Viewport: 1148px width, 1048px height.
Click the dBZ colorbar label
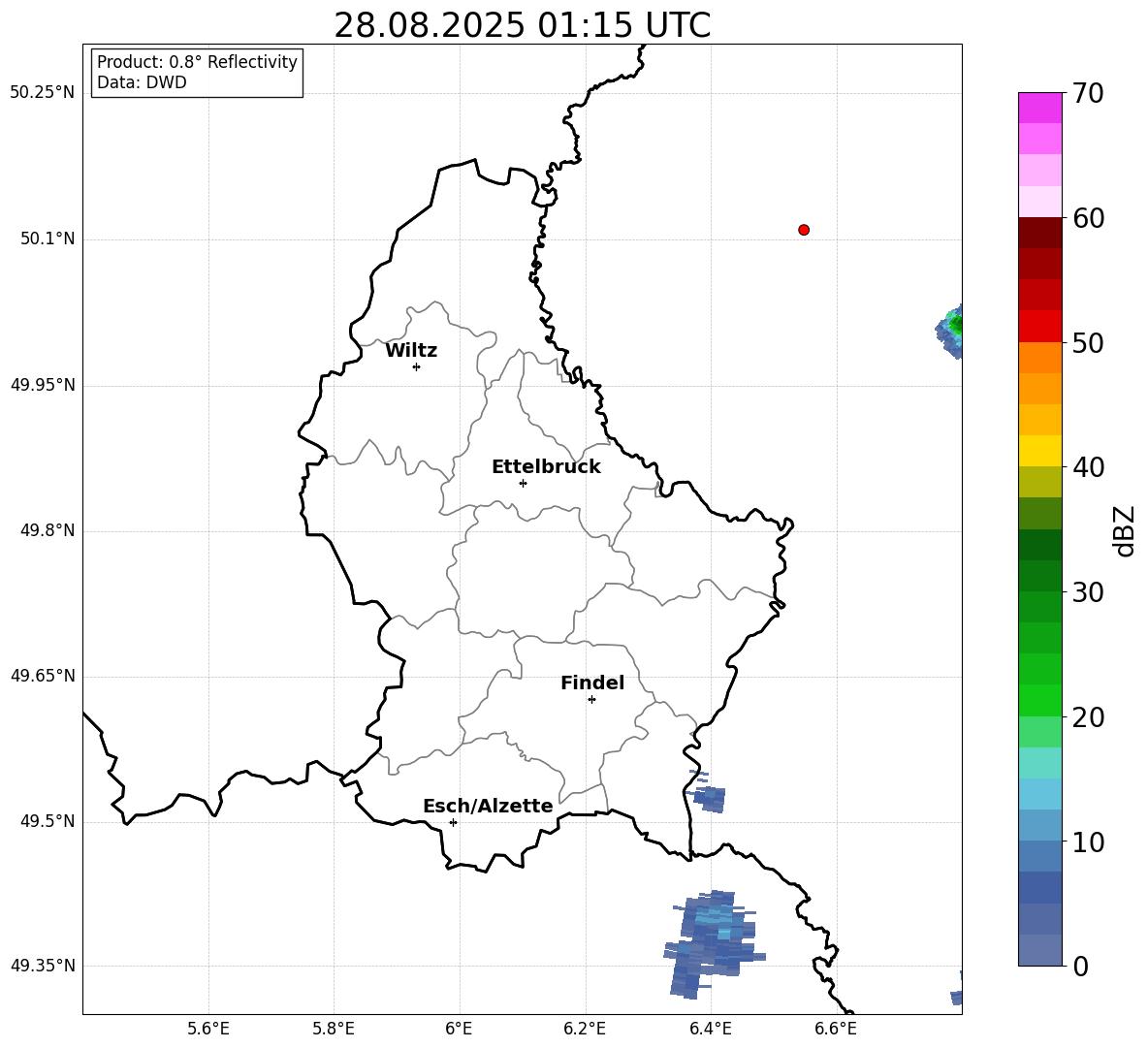[1126, 530]
